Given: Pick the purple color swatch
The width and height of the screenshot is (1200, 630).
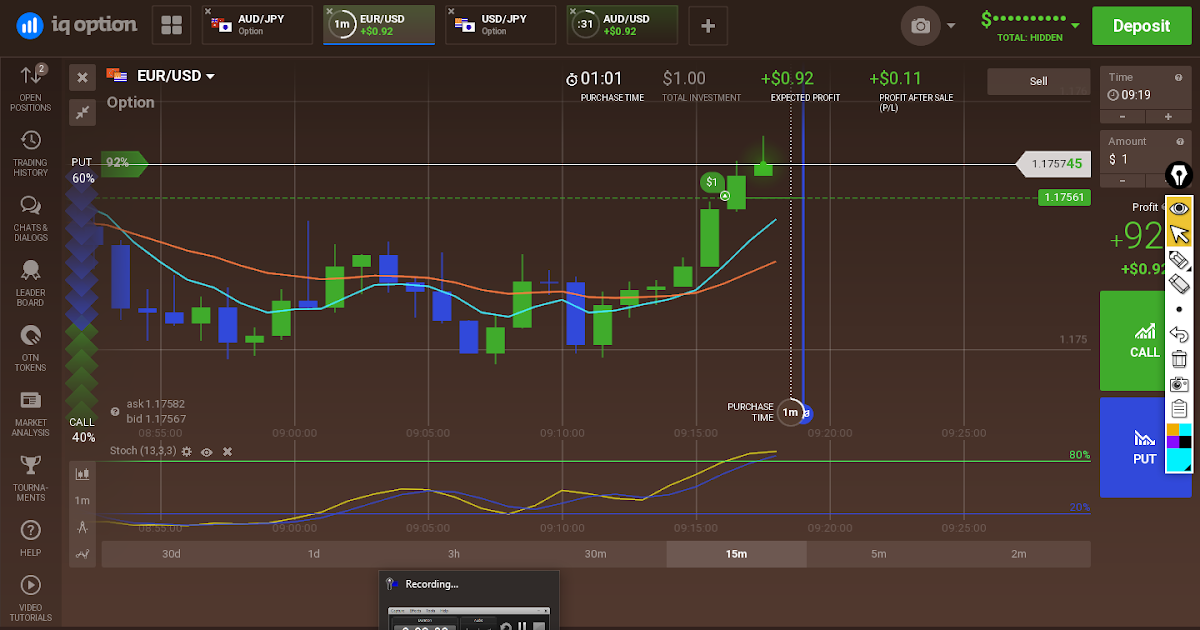Looking at the screenshot, I should point(1173,442).
